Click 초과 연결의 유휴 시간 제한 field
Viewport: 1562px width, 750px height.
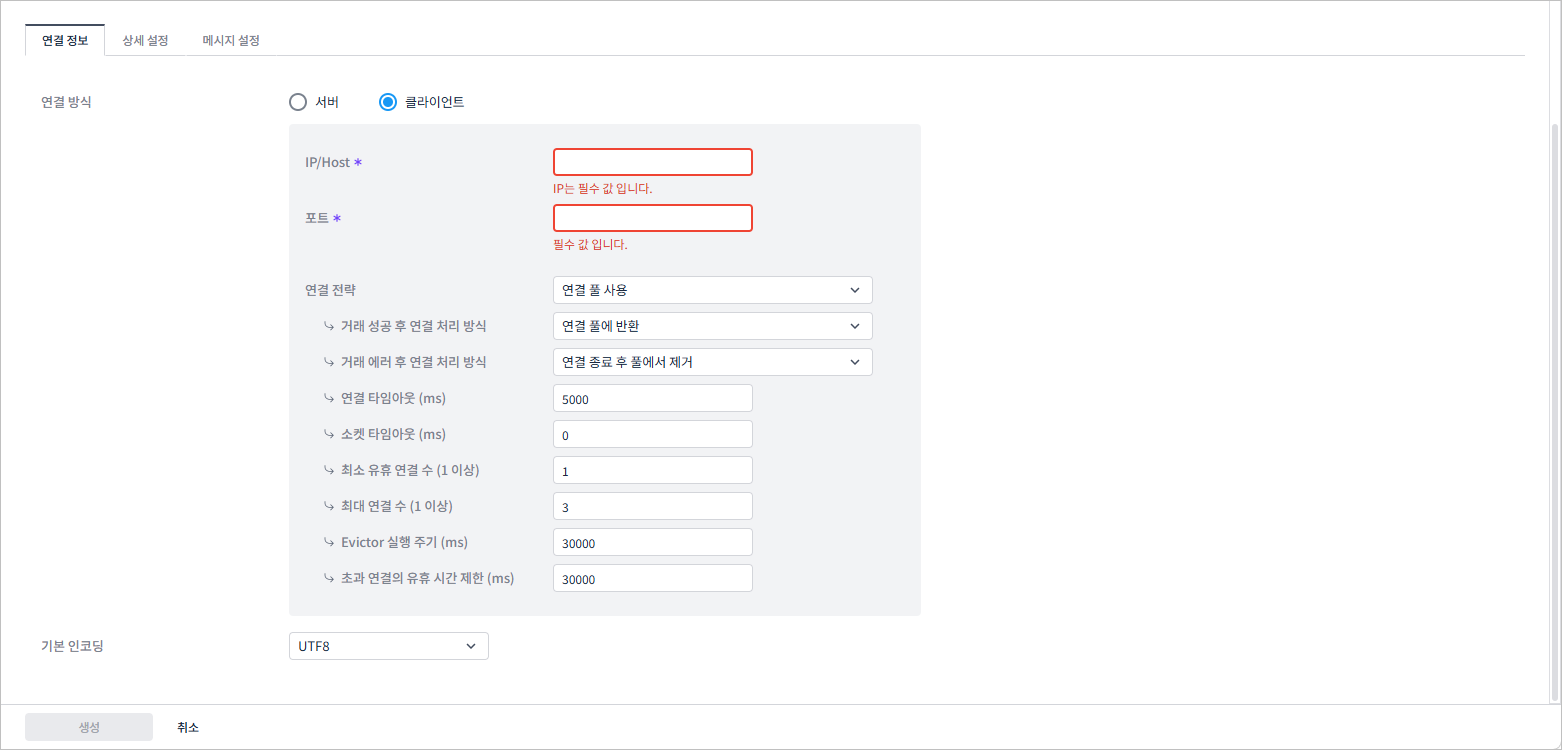coord(653,578)
